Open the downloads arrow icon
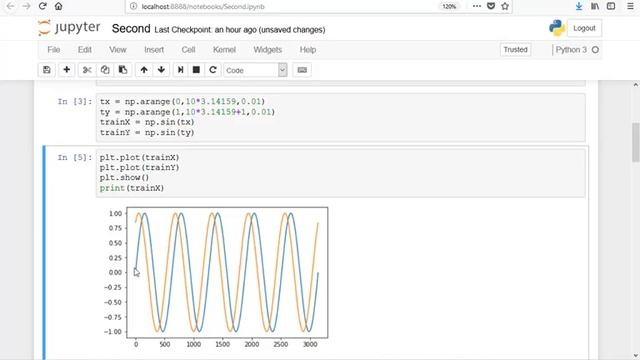This screenshot has width=640, height=360. point(579,6)
